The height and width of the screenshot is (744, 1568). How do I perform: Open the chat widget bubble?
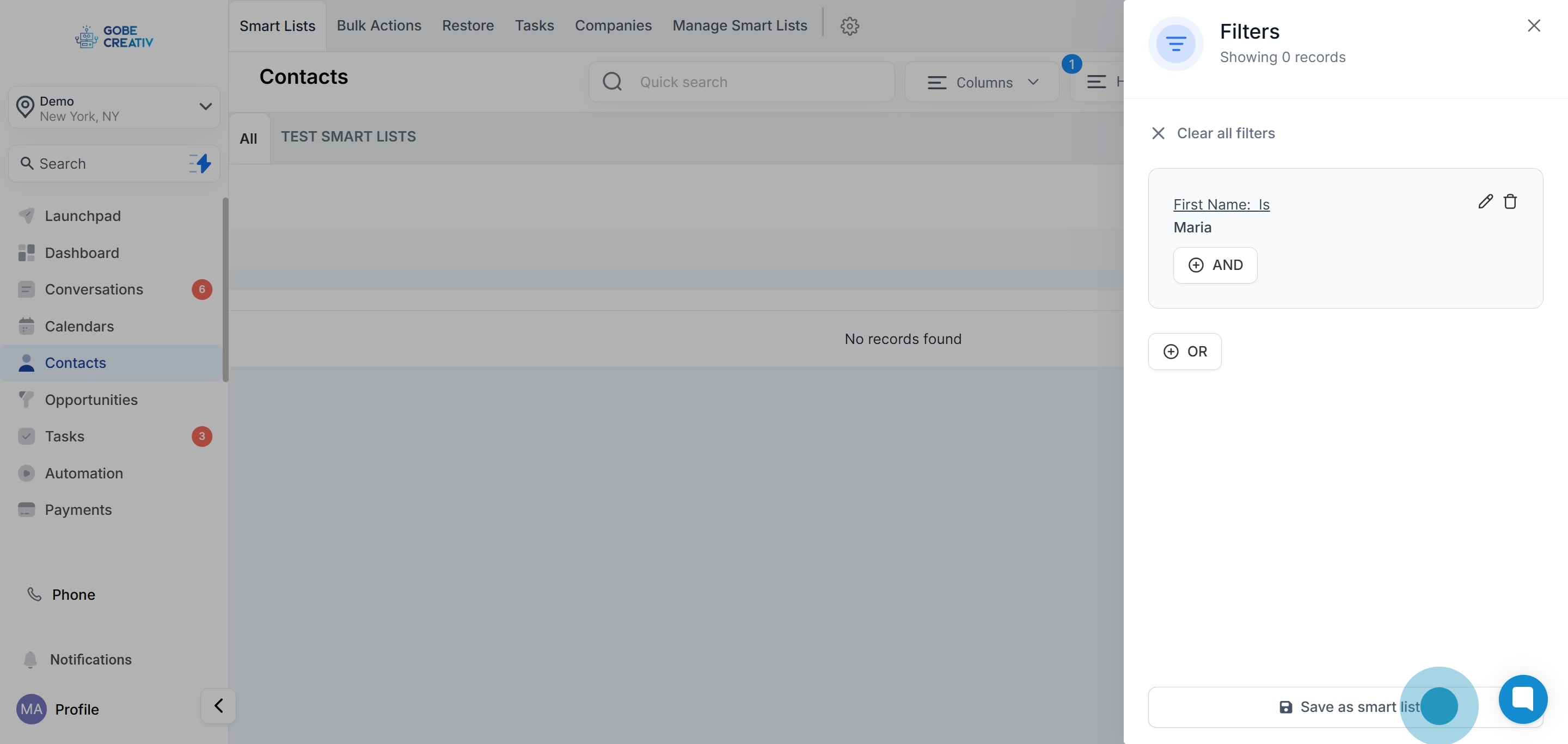pyautogui.click(x=1522, y=699)
